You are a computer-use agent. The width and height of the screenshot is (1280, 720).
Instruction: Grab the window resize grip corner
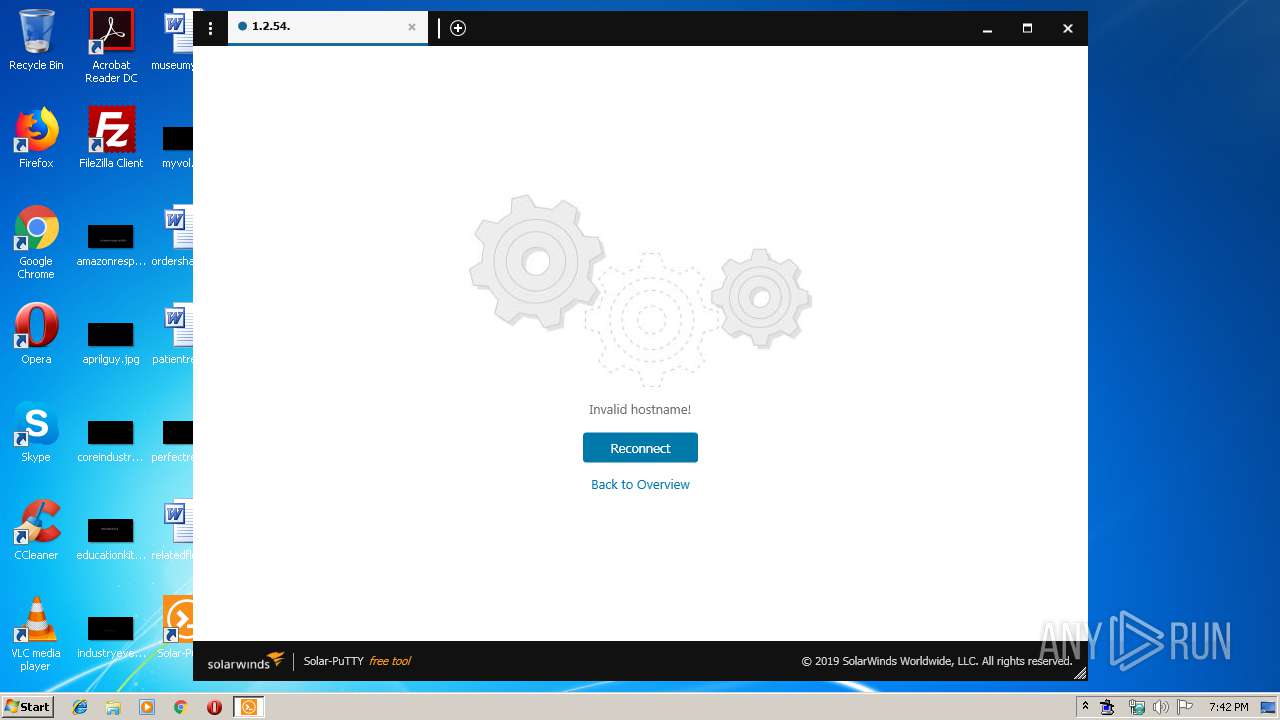(1080, 674)
